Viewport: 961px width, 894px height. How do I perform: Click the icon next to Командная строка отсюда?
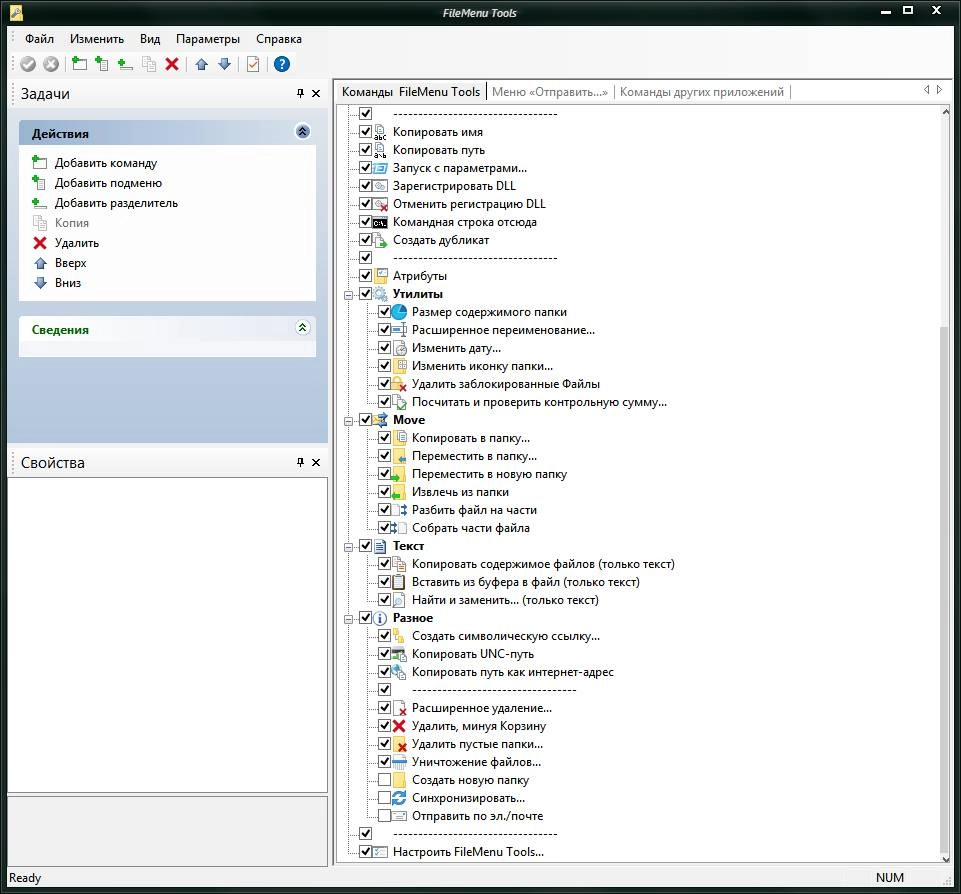pos(381,222)
